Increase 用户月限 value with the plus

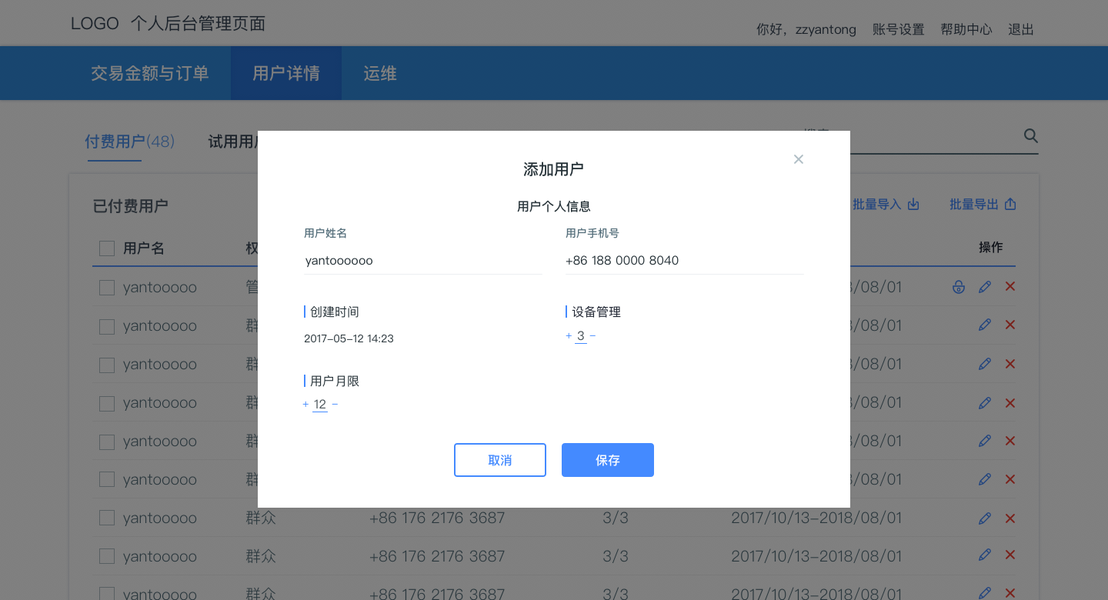[x=305, y=404]
